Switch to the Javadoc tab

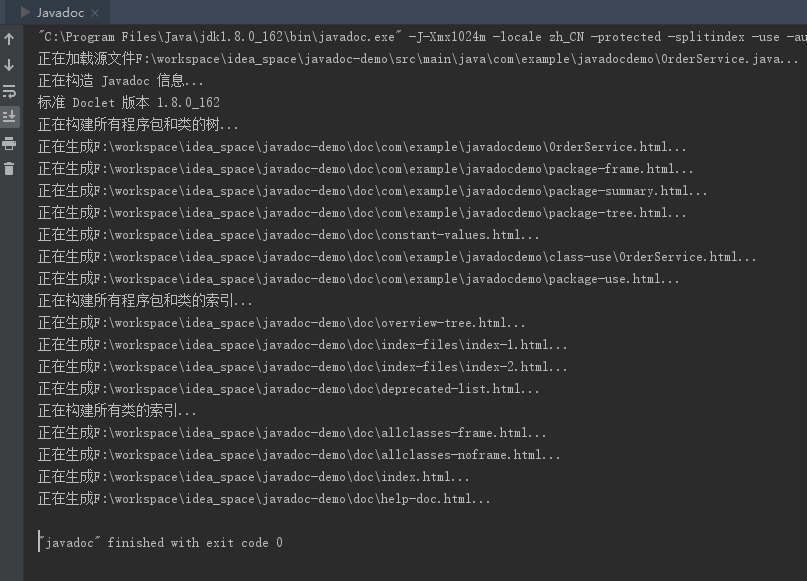[62, 13]
